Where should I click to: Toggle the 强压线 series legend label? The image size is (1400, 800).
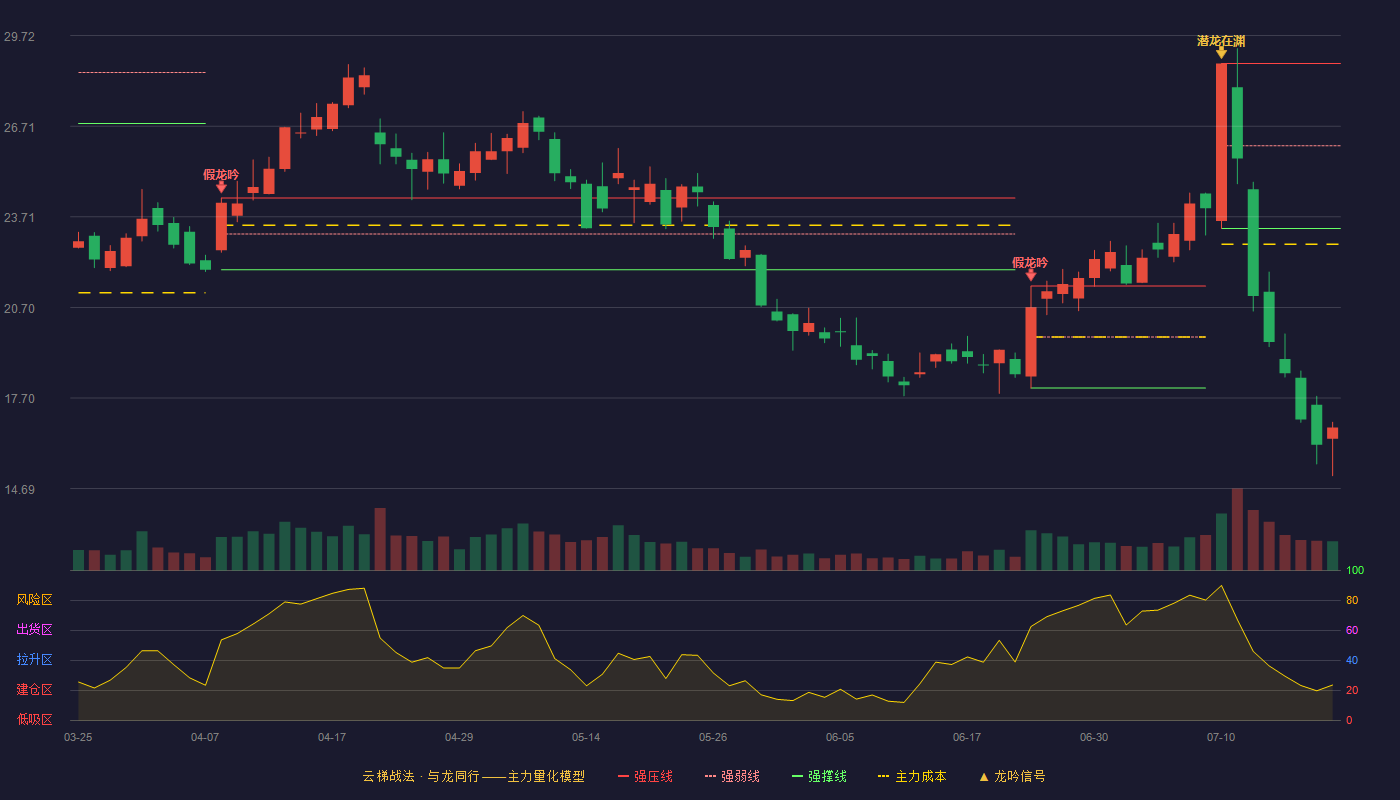653,777
